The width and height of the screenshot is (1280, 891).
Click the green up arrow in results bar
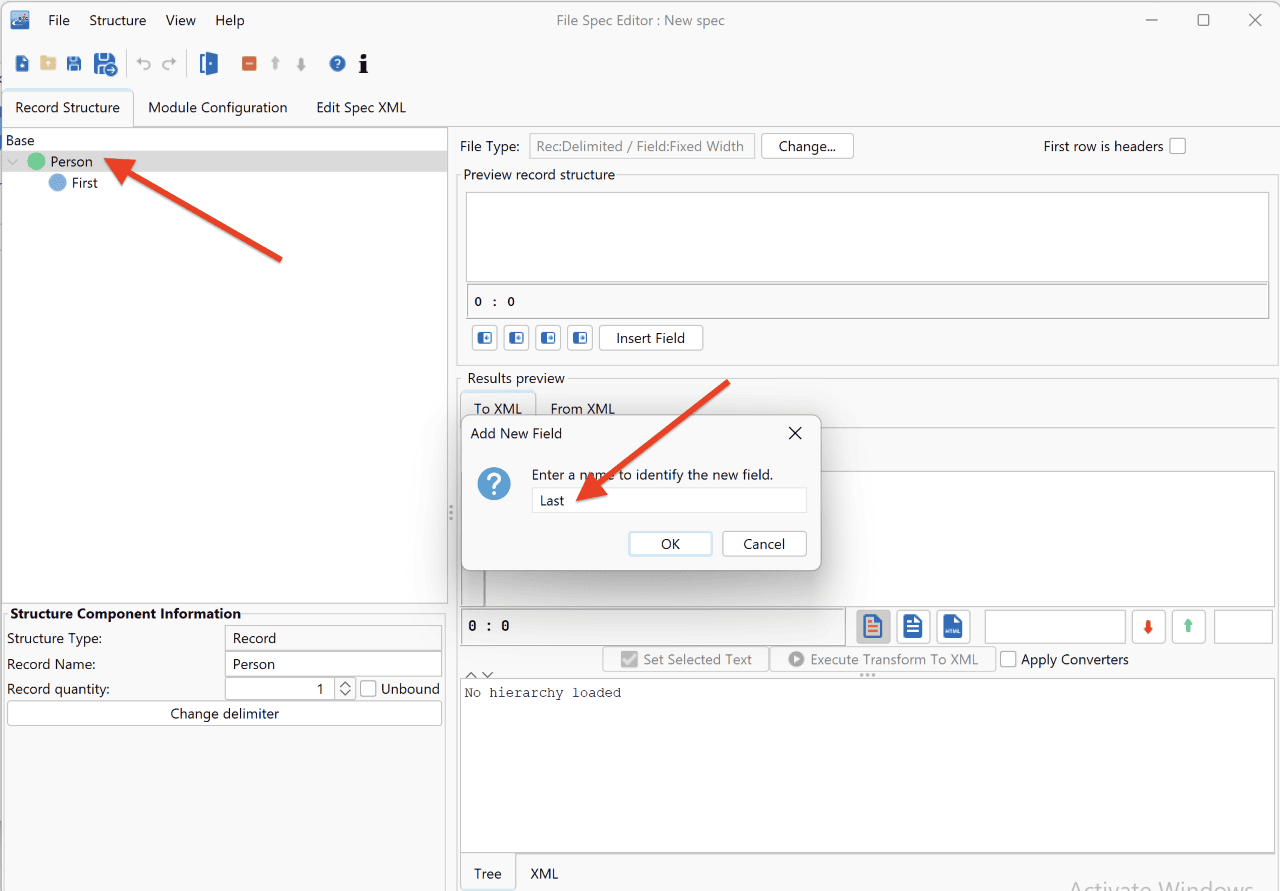1188,627
